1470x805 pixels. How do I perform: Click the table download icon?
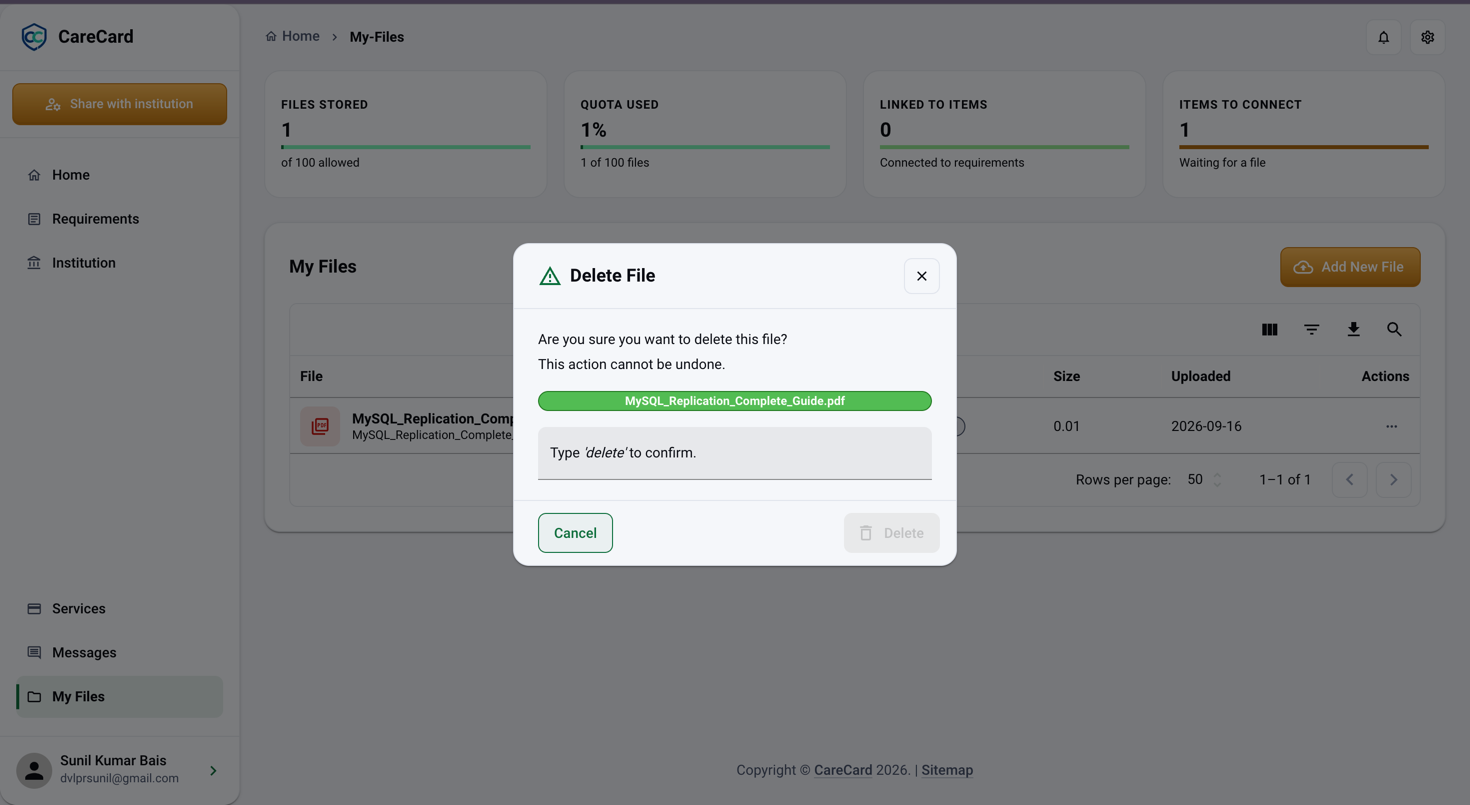[1353, 329]
